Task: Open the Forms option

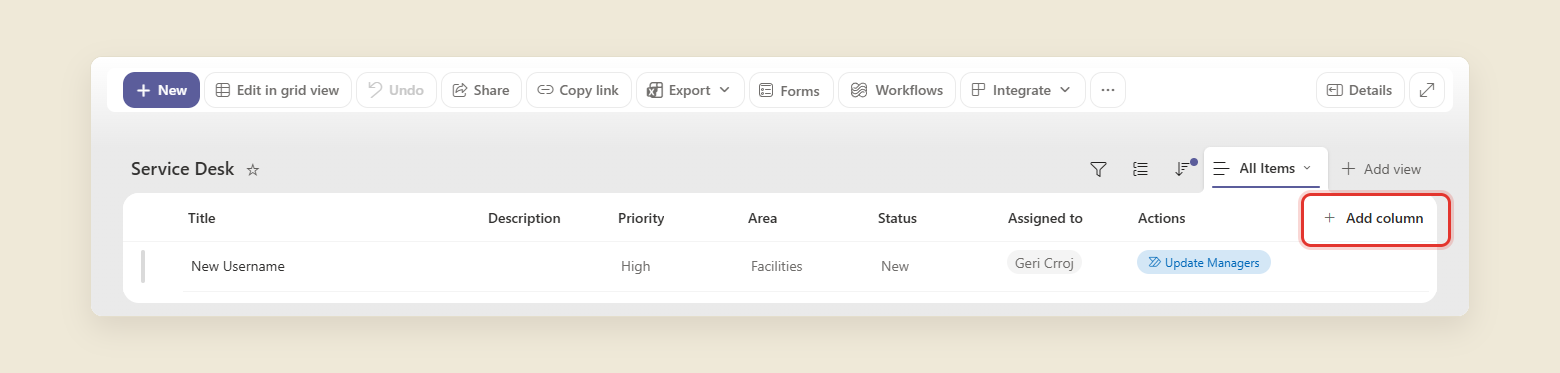Action: pyautogui.click(x=791, y=90)
